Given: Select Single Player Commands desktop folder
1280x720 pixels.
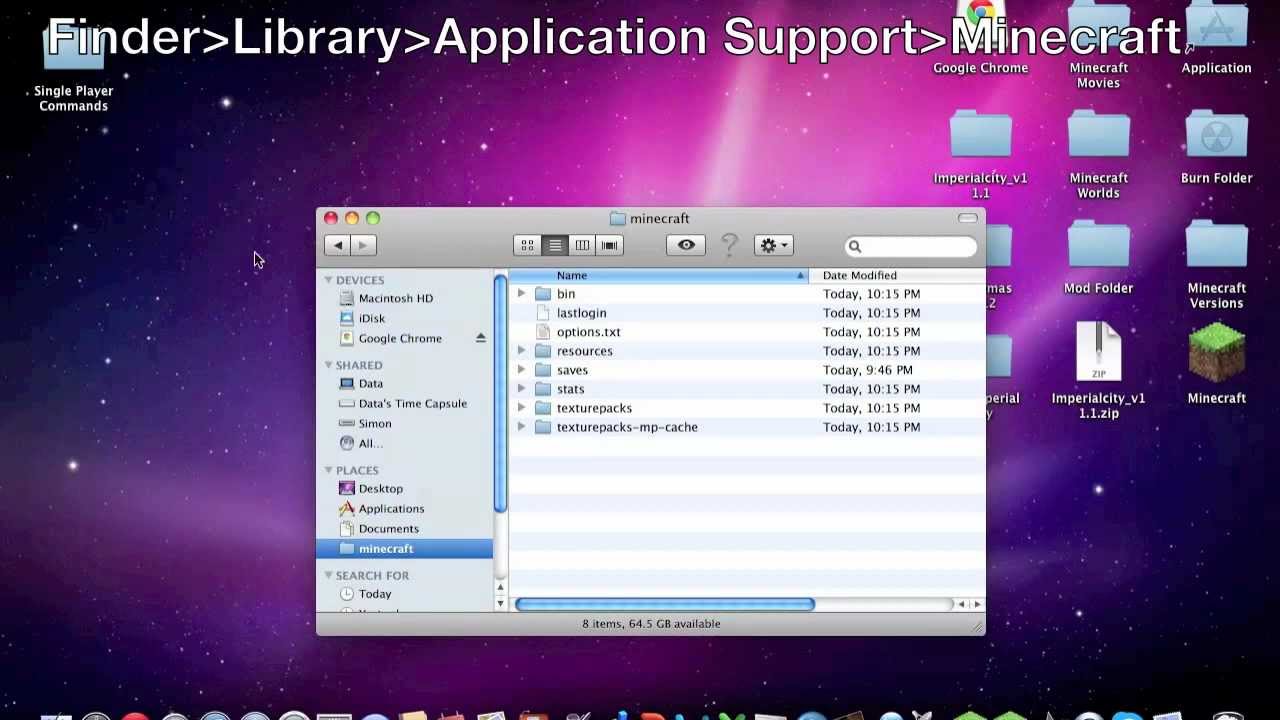Looking at the screenshot, I should [73, 68].
